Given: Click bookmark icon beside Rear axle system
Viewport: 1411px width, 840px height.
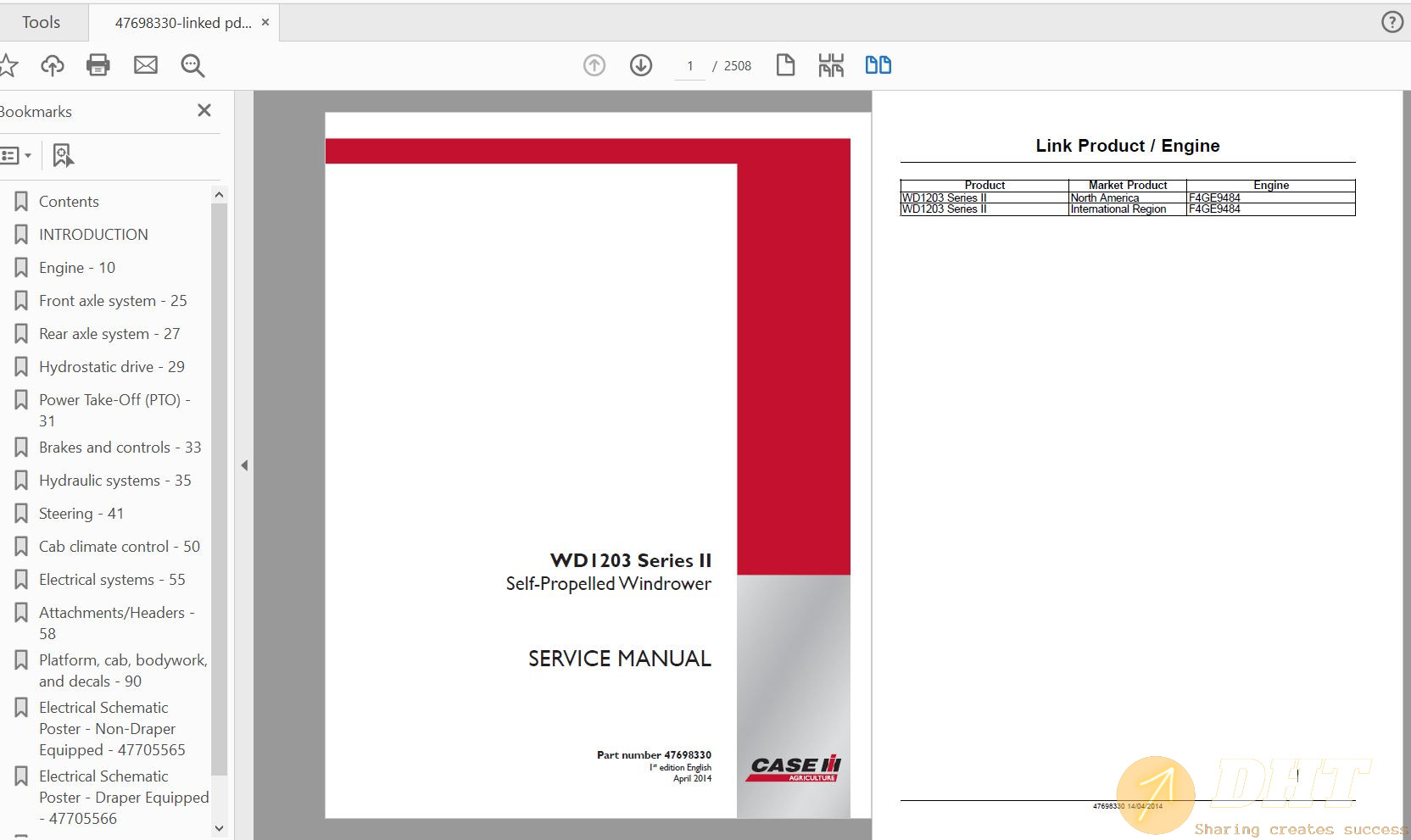Looking at the screenshot, I should click(x=21, y=334).
